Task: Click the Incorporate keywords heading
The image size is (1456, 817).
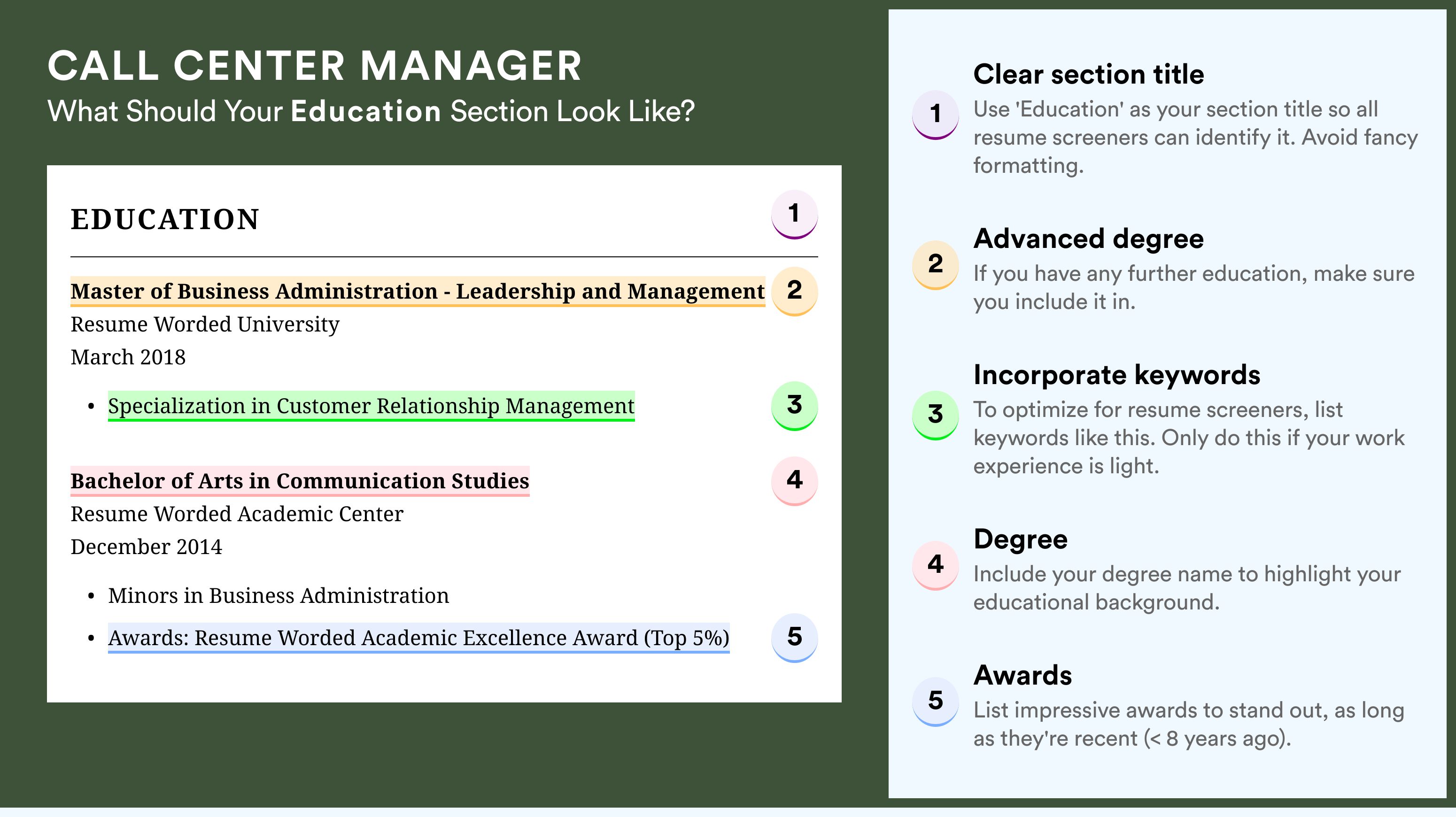Action: [1117, 375]
